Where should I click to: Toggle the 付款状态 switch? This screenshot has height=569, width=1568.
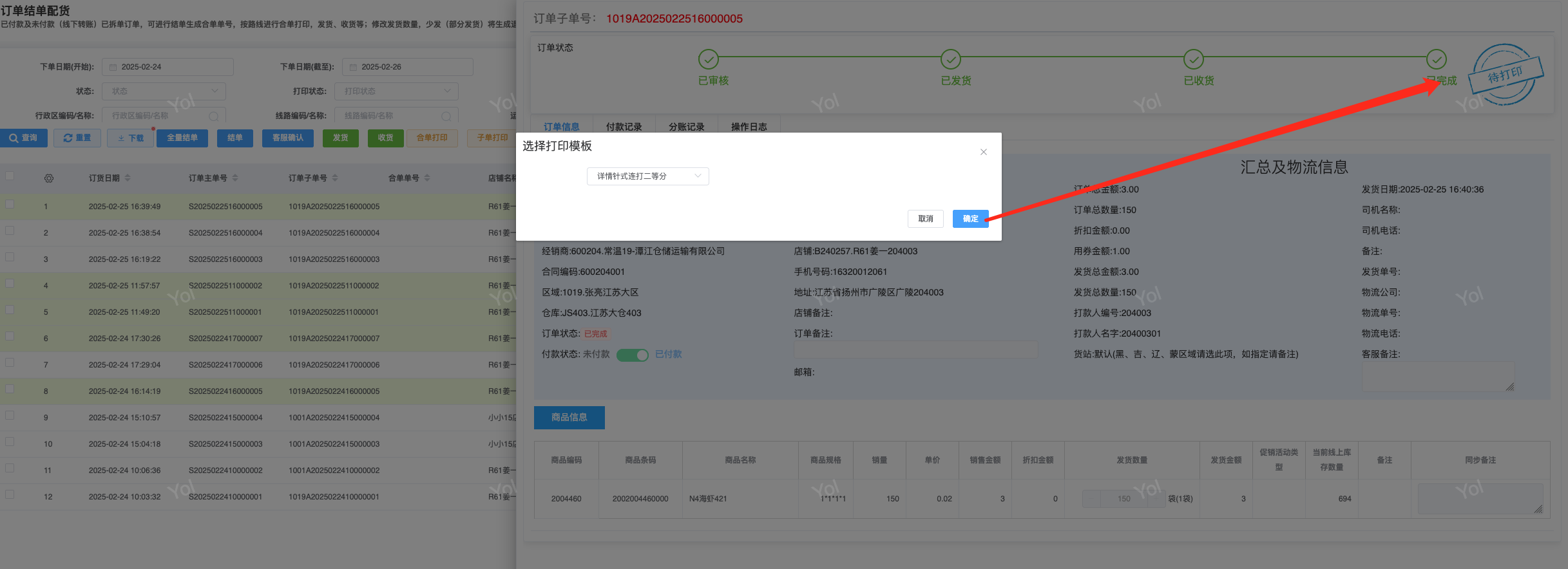632,355
